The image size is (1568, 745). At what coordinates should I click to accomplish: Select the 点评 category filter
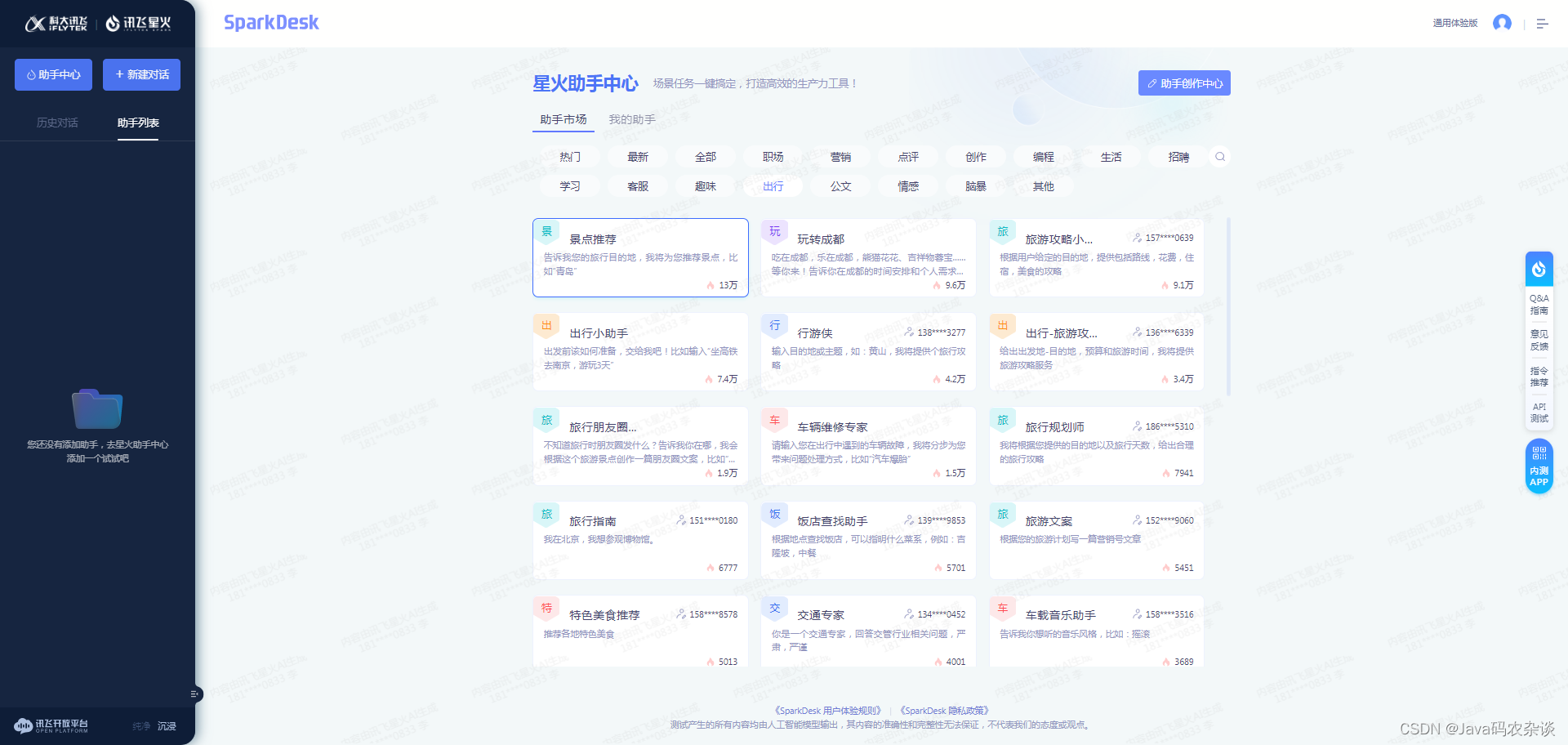tap(908, 157)
